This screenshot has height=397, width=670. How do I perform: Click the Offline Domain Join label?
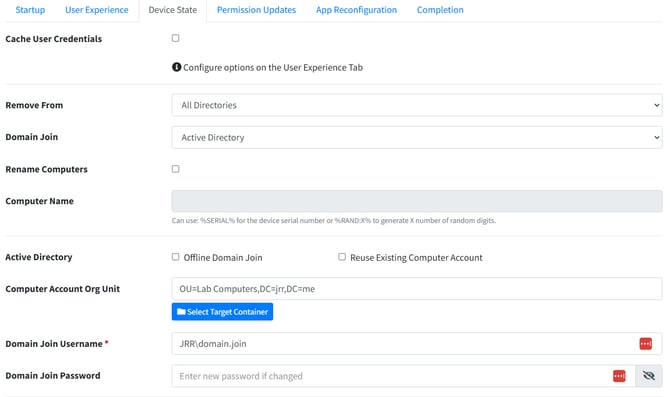coord(223,258)
